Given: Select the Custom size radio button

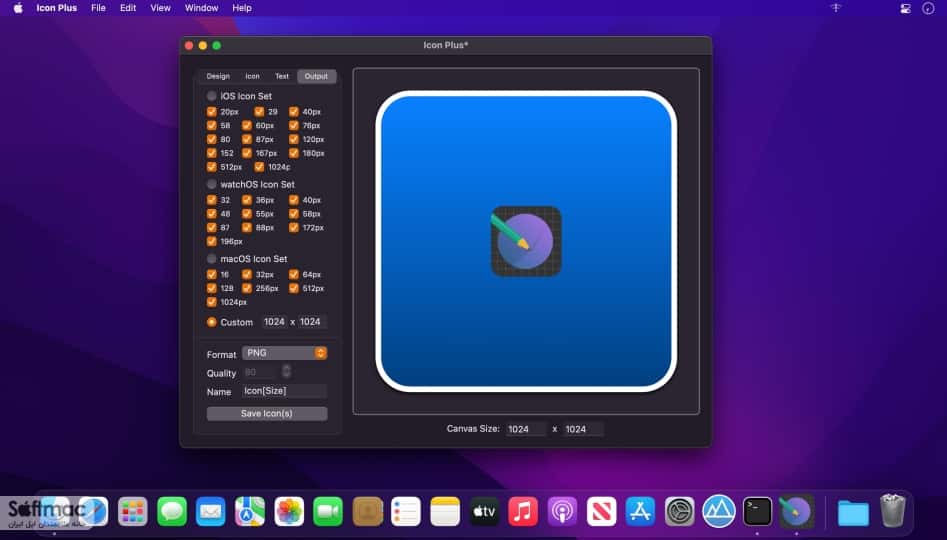Looking at the screenshot, I should 211,322.
